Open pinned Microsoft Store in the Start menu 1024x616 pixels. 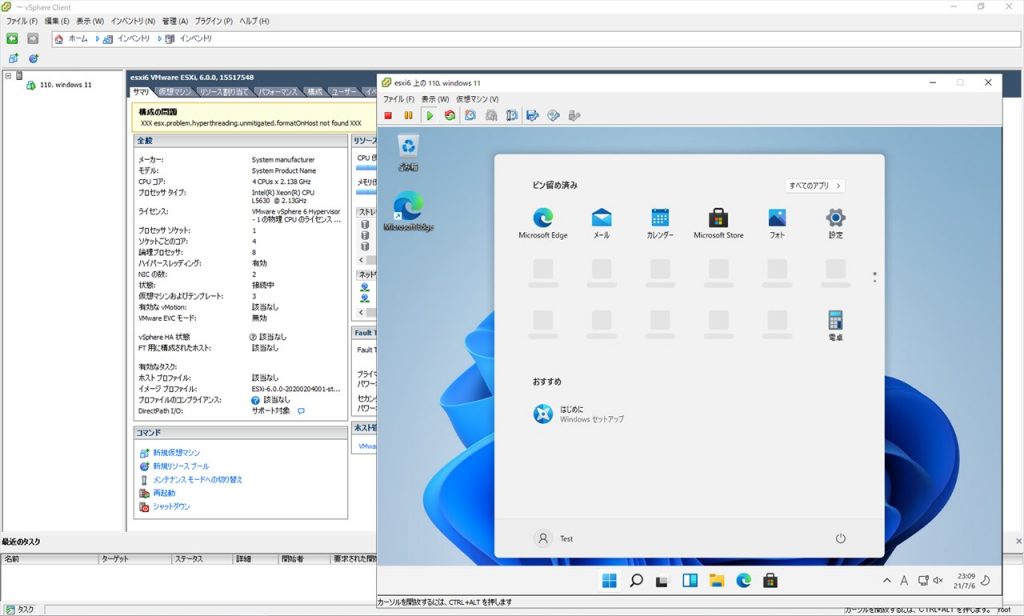[x=718, y=223]
